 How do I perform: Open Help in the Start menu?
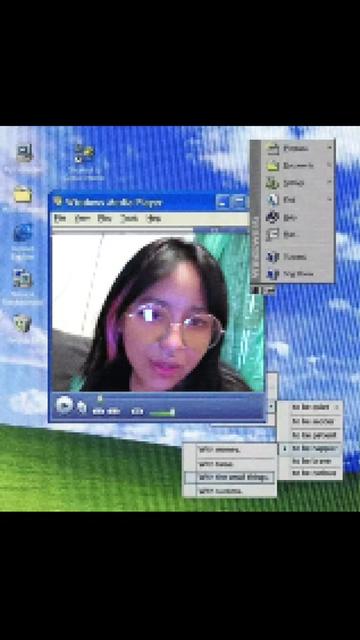(298, 218)
